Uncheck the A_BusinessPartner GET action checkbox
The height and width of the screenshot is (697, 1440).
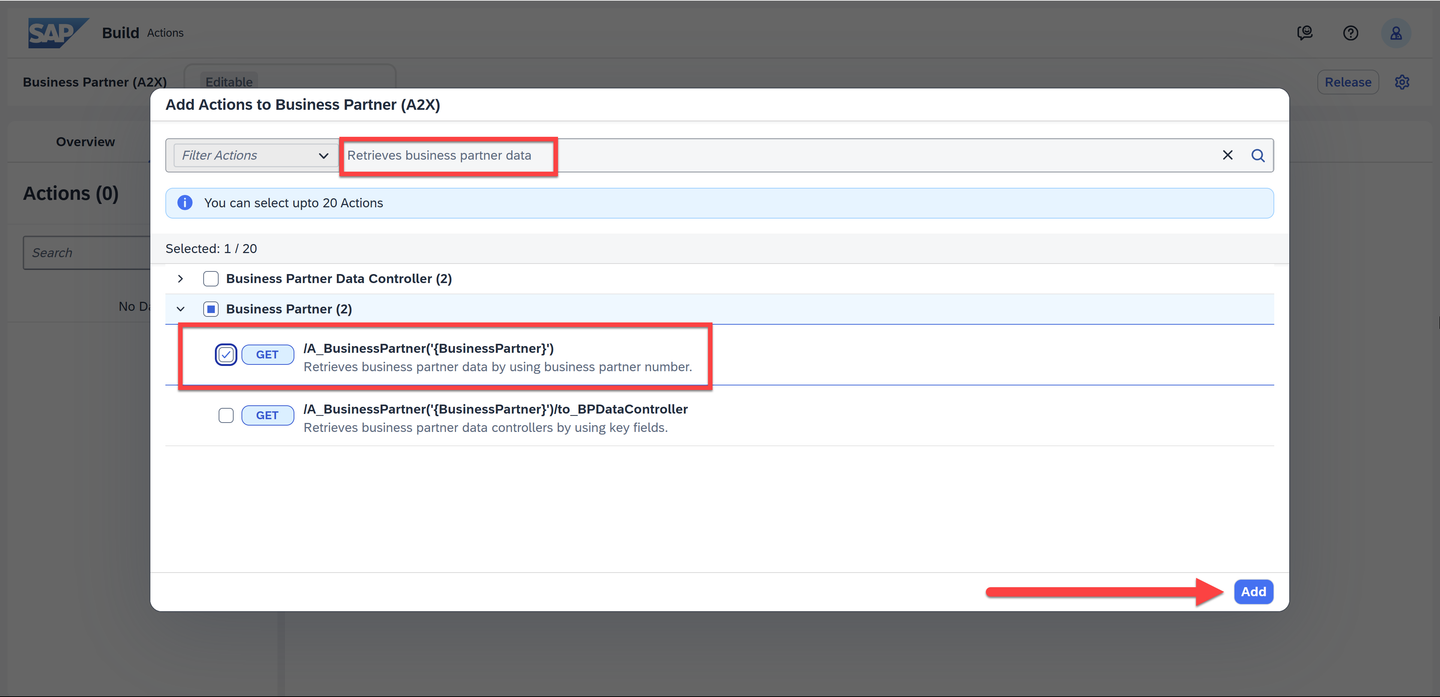(x=226, y=355)
